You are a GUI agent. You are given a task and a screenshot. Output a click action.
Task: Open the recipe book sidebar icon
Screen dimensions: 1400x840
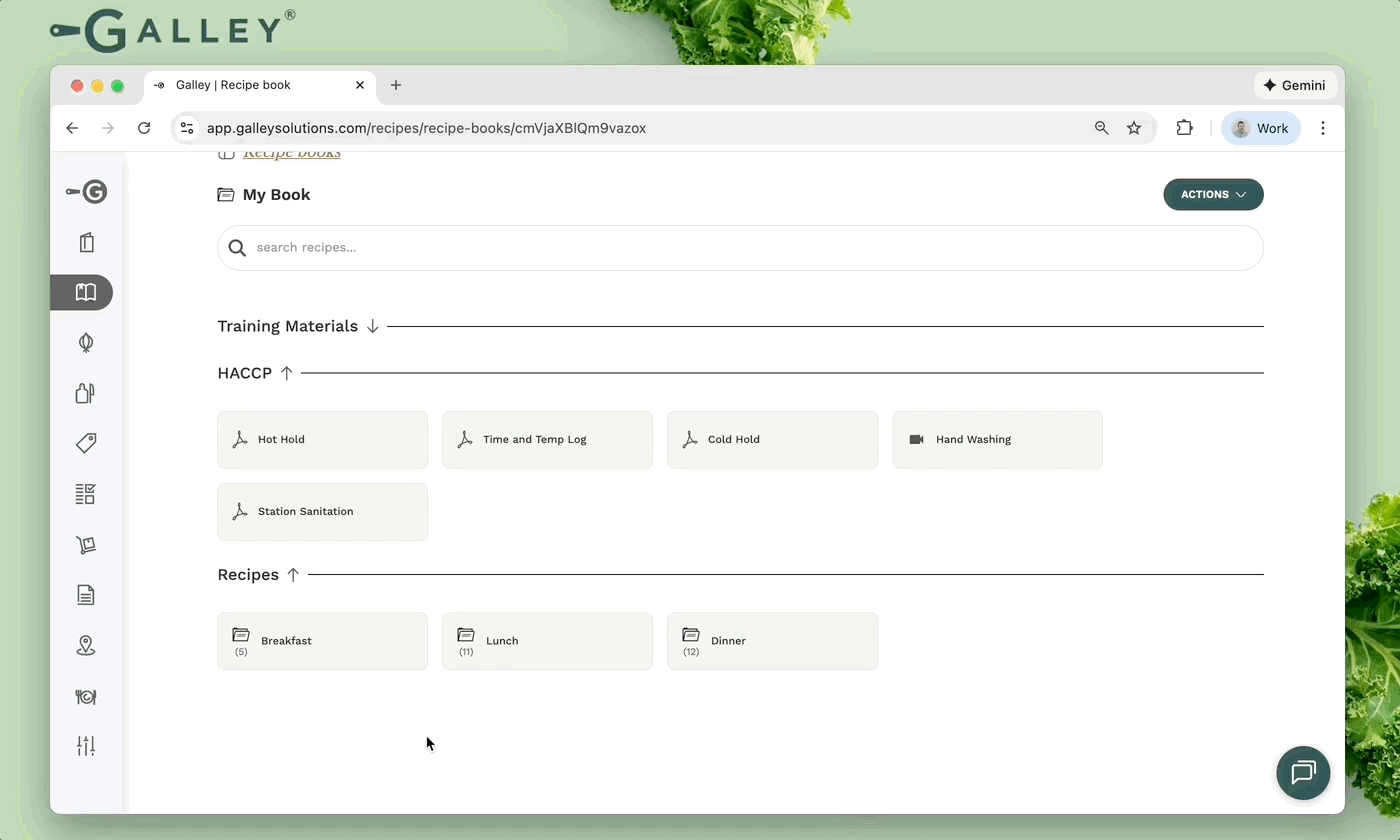pos(85,292)
